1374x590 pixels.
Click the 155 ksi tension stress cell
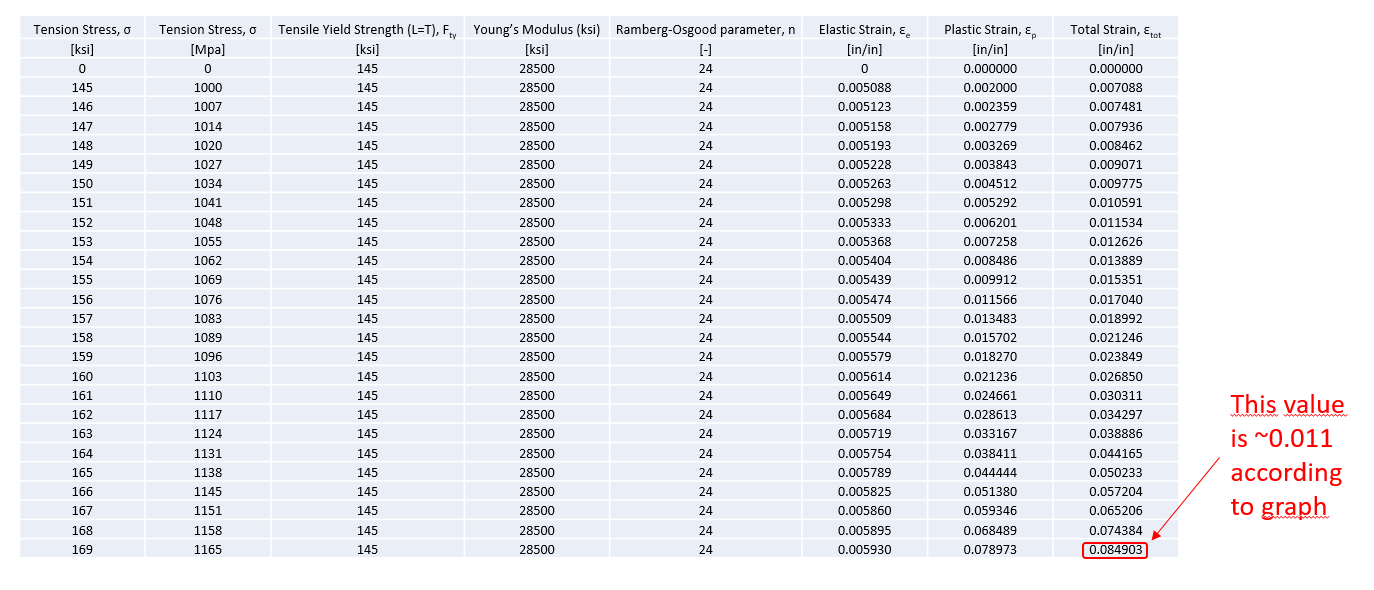[x=82, y=280]
